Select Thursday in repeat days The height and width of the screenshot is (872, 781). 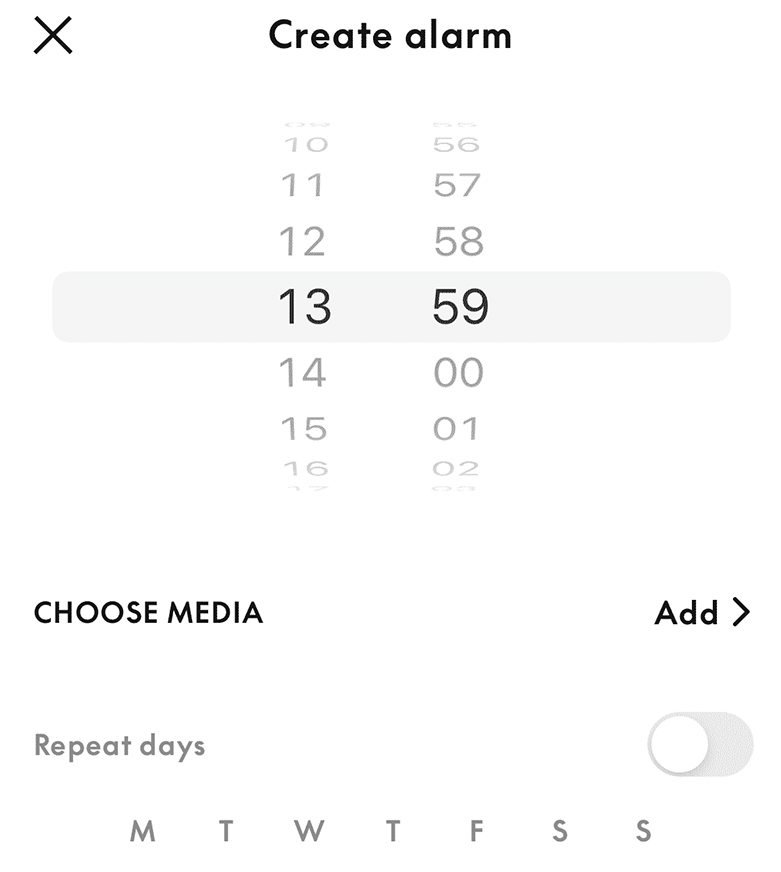[393, 831]
